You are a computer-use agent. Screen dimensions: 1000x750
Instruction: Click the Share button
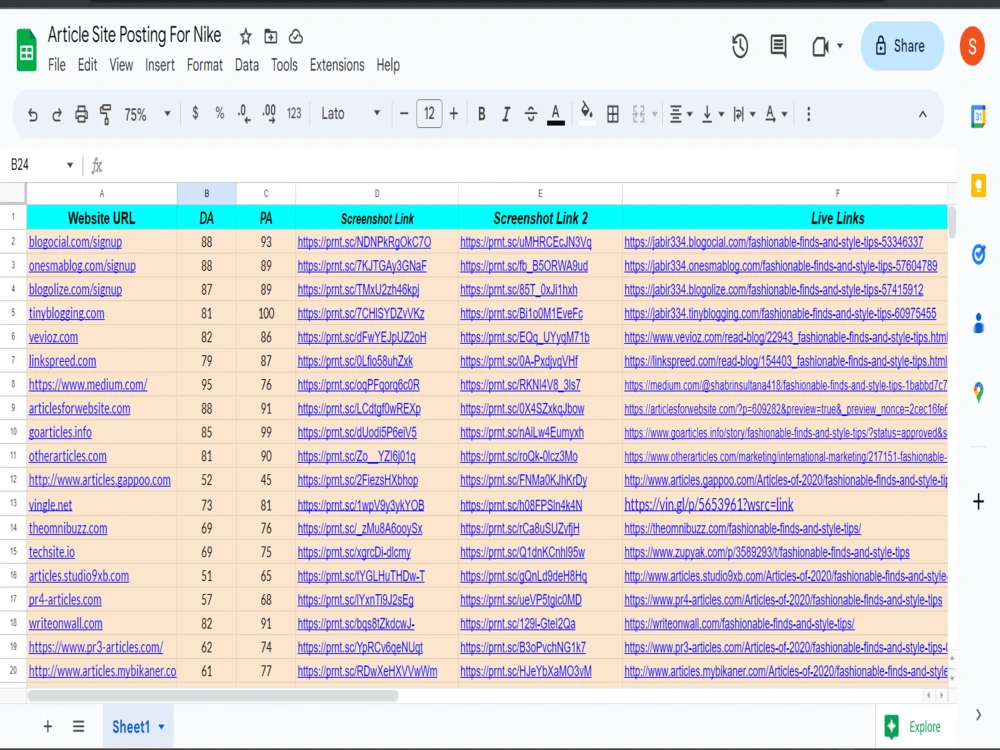click(902, 46)
